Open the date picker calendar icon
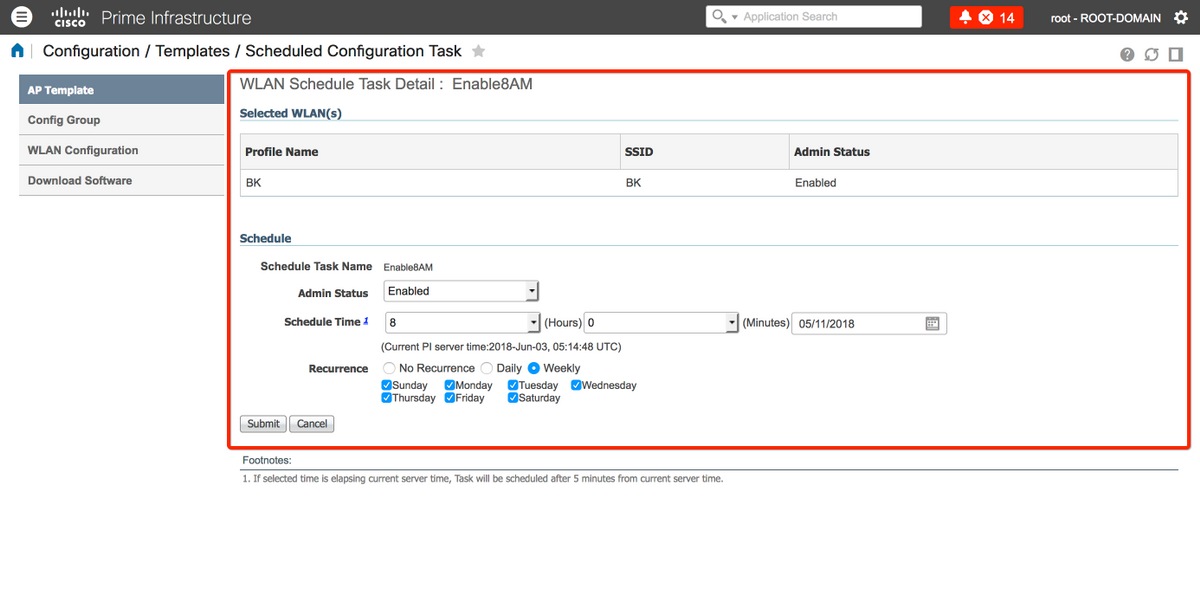Viewport: 1200px width, 601px height. (x=933, y=323)
